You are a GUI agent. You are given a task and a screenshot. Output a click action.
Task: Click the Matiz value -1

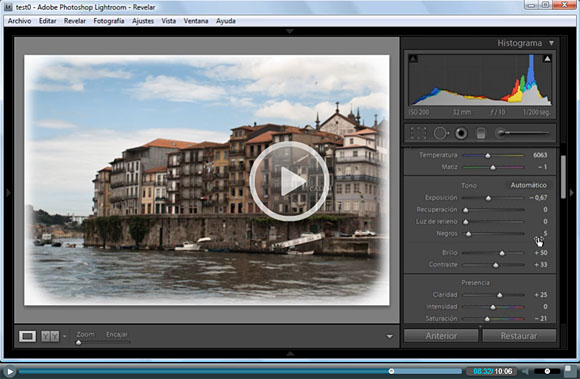542,167
